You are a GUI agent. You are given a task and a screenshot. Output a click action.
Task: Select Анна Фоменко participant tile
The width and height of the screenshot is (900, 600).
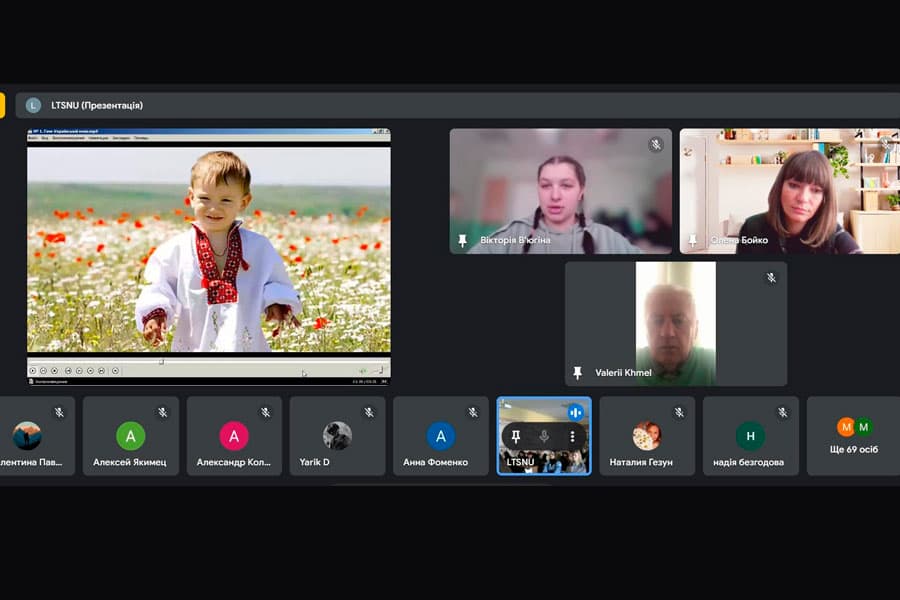tap(441, 436)
